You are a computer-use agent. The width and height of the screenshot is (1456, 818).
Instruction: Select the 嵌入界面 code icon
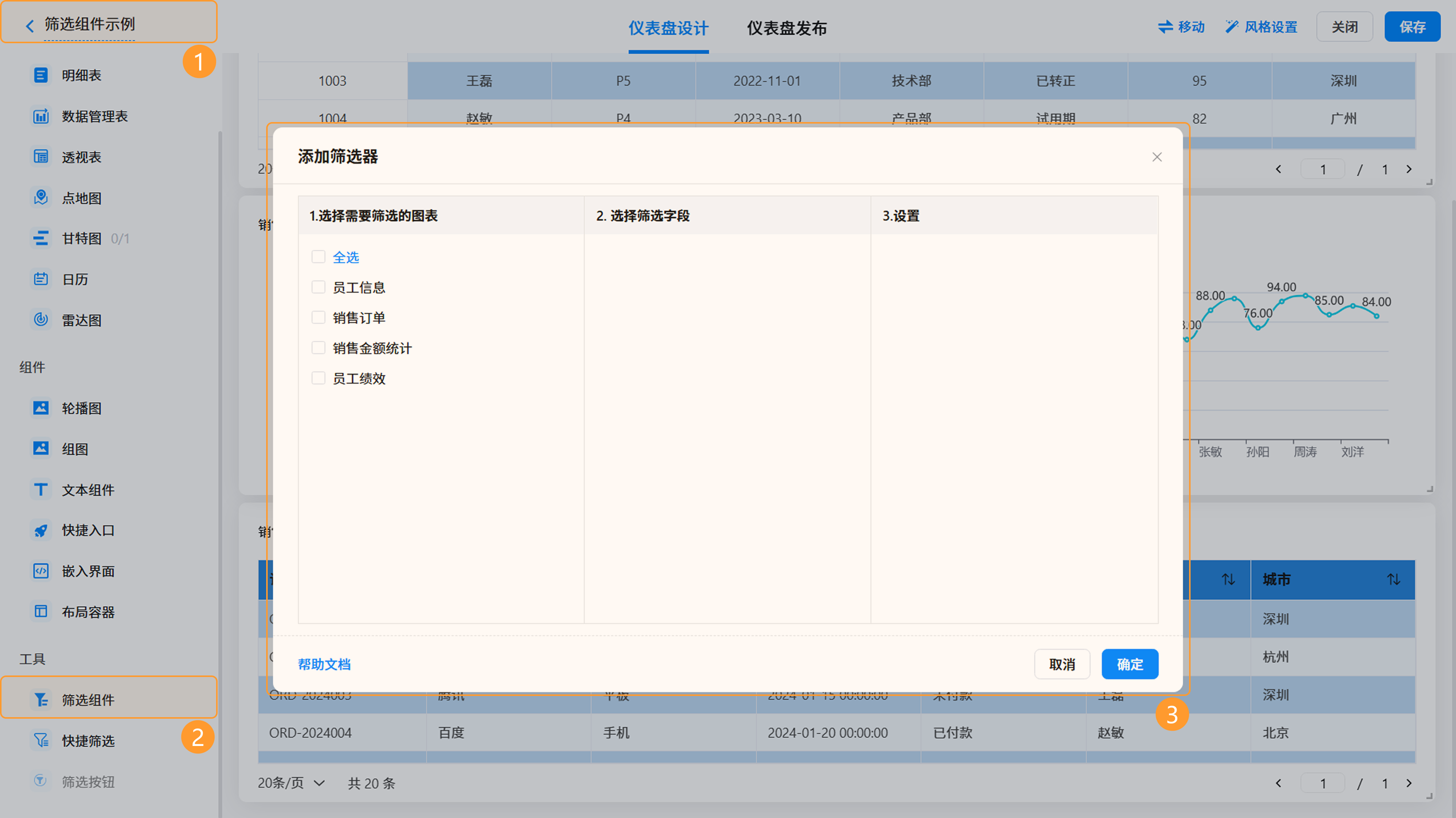click(x=41, y=570)
